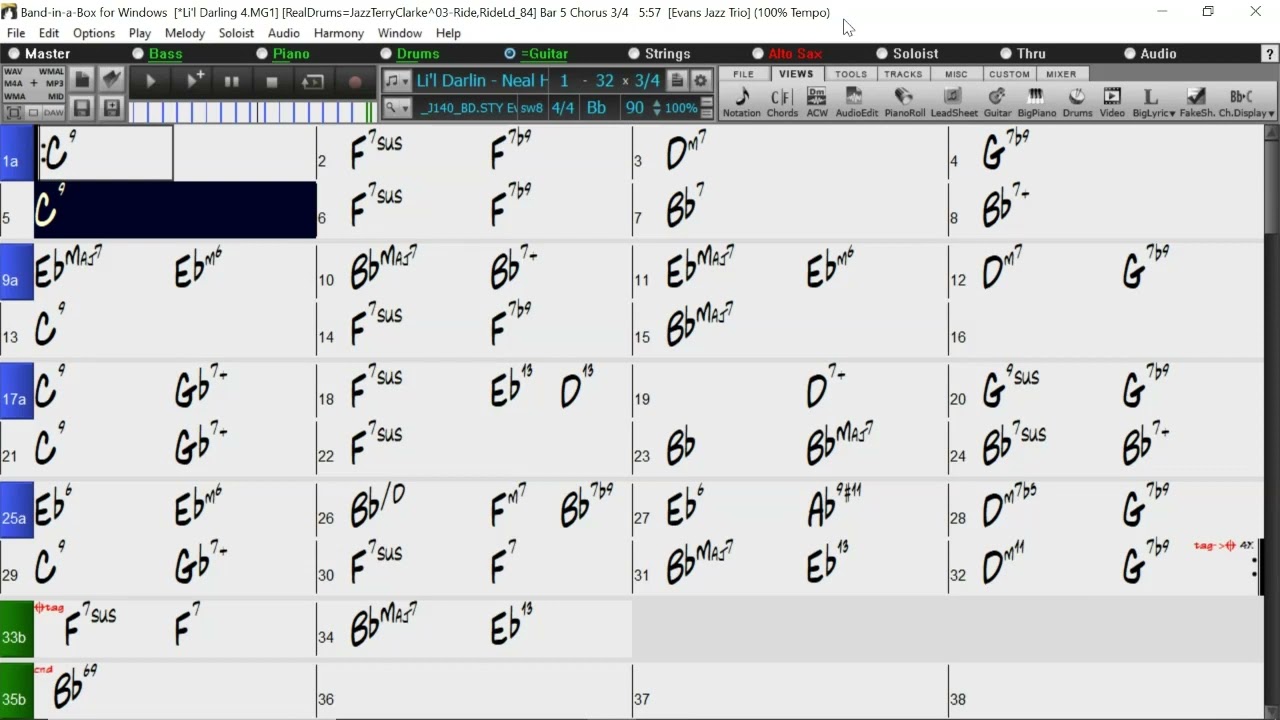
Task: Click Play and generate new arrangement
Action: tap(194, 82)
